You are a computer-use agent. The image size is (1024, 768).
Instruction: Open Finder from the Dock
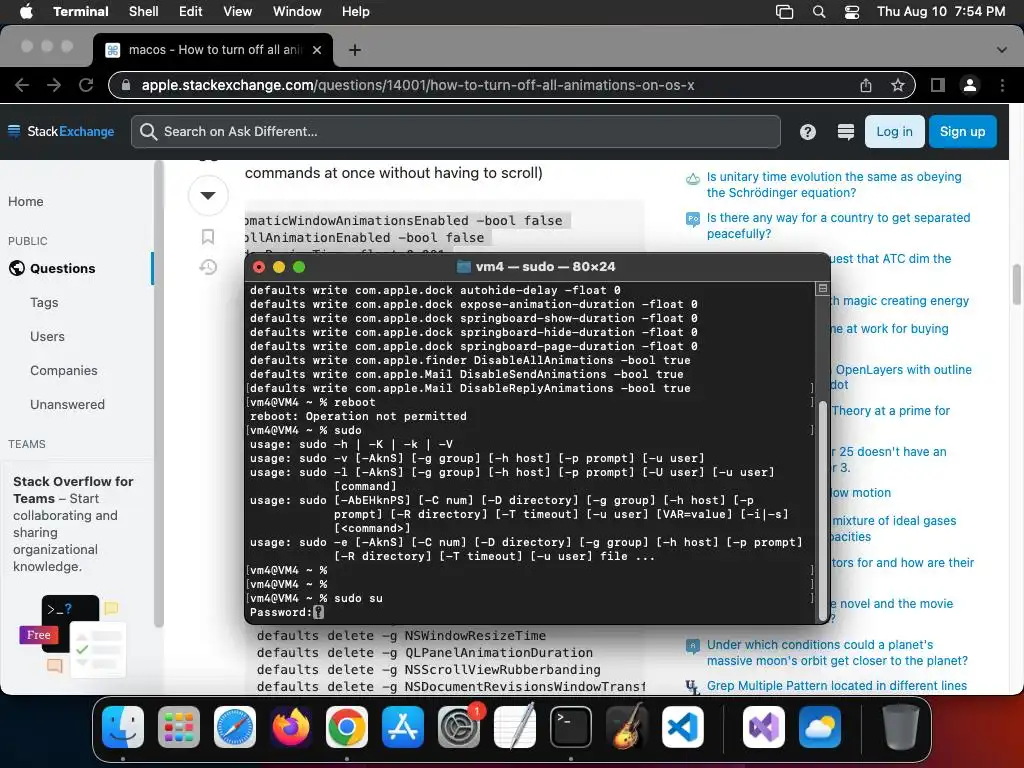tap(123, 727)
